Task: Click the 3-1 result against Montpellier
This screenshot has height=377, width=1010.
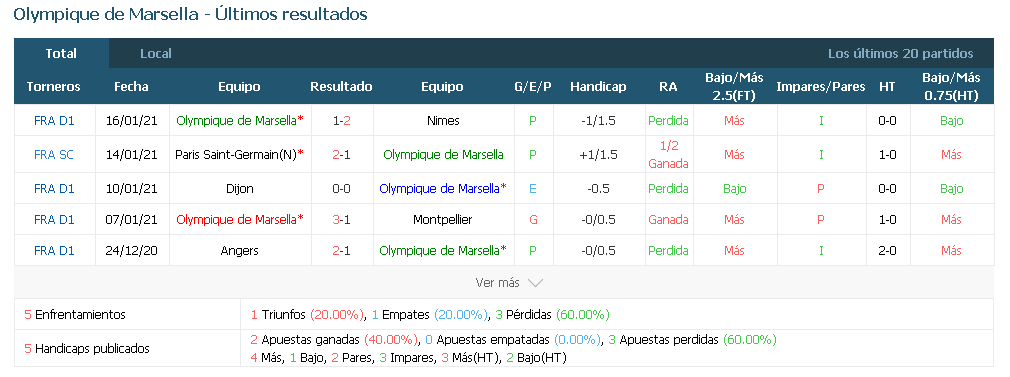Action: tap(341, 220)
